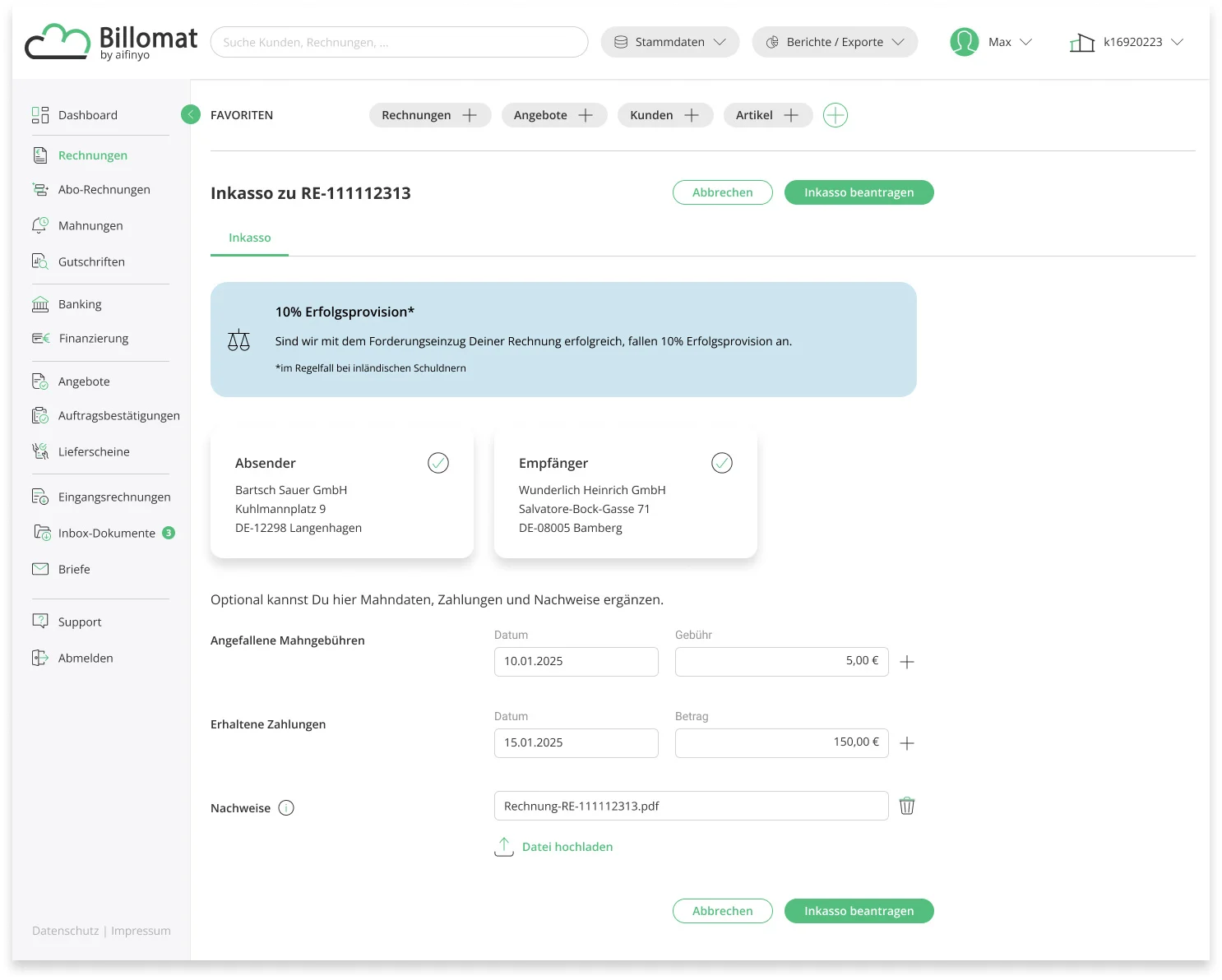The height and width of the screenshot is (980, 1222).
Task: Click the scales icon in the Erfolgsprovision banner
Action: coord(238,340)
